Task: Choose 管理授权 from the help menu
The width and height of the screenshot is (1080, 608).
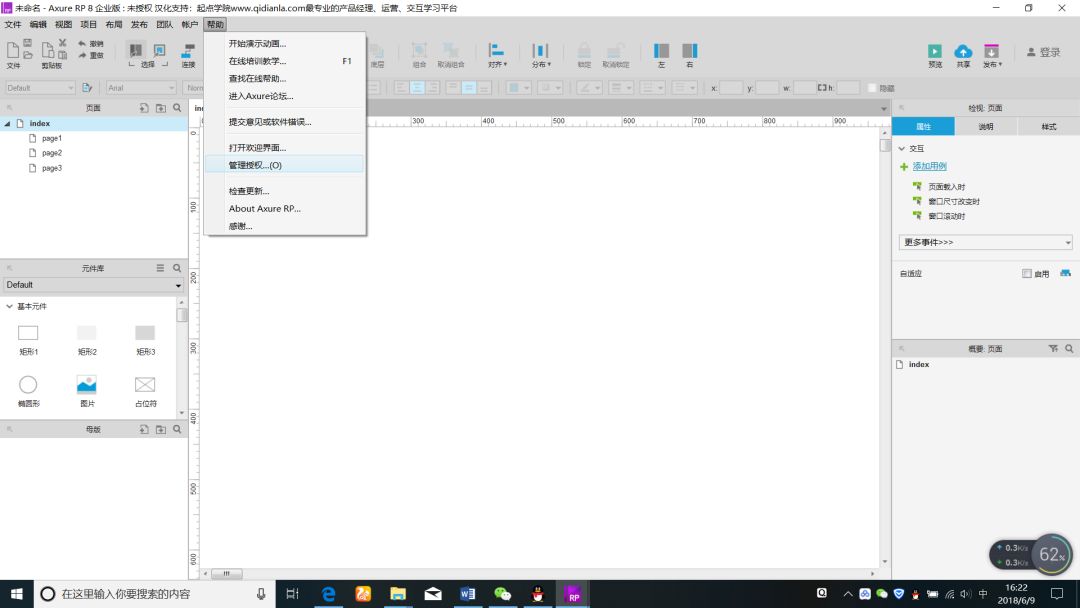Action: pos(255,165)
